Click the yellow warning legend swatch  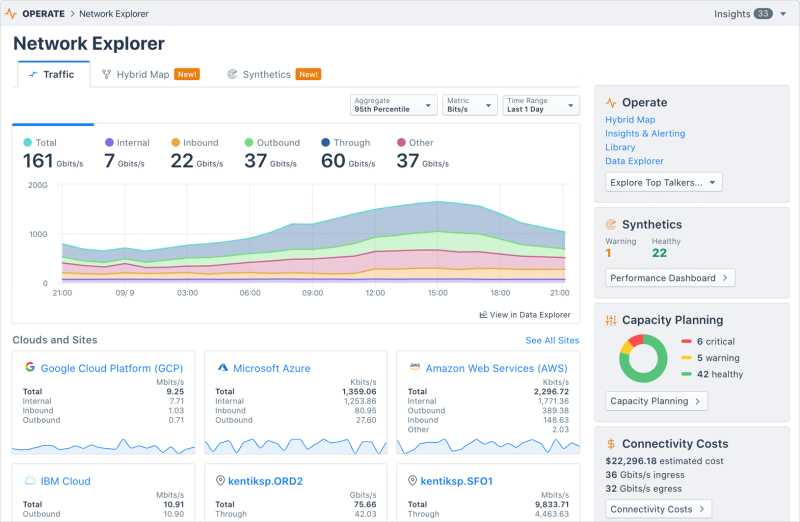click(x=686, y=358)
